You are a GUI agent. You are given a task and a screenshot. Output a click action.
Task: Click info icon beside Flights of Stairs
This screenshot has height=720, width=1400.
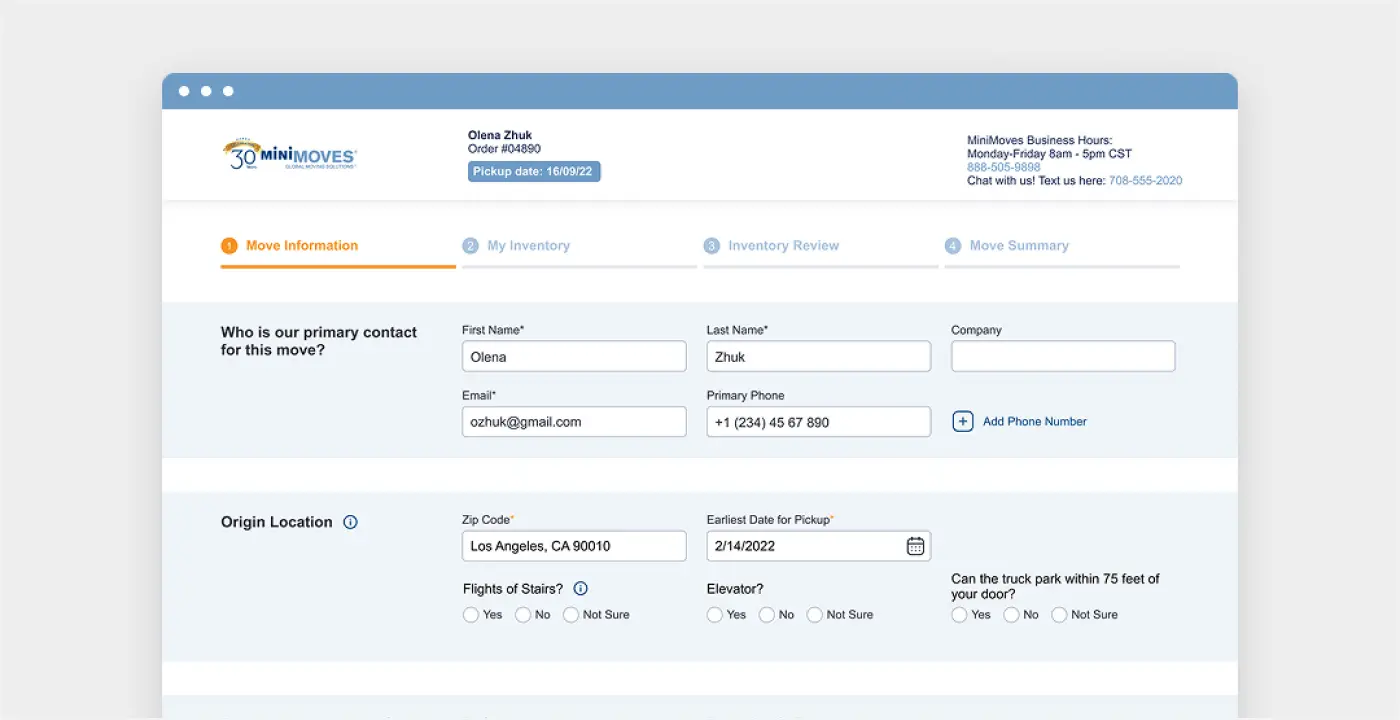pyautogui.click(x=580, y=589)
